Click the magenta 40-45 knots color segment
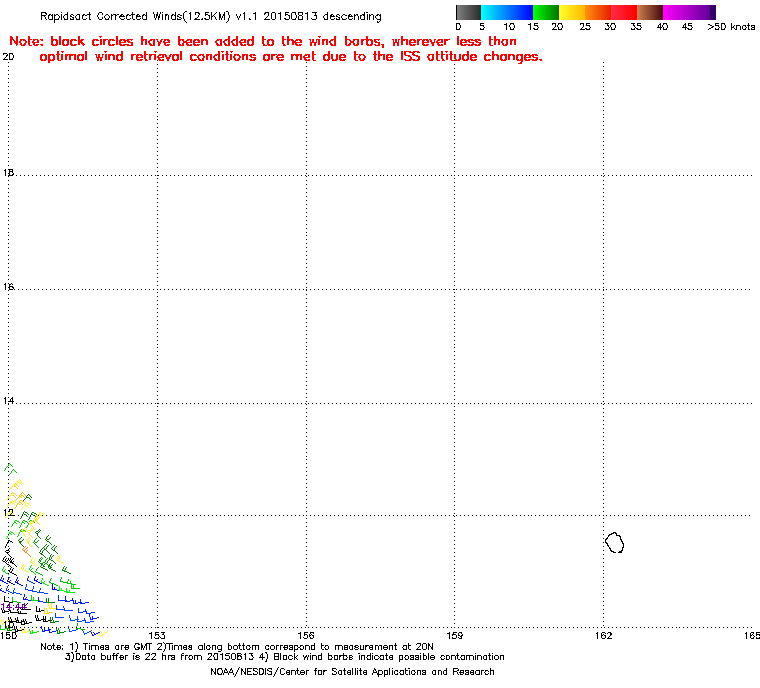The height and width of the screenshot is (688, 760). (676, 12)
